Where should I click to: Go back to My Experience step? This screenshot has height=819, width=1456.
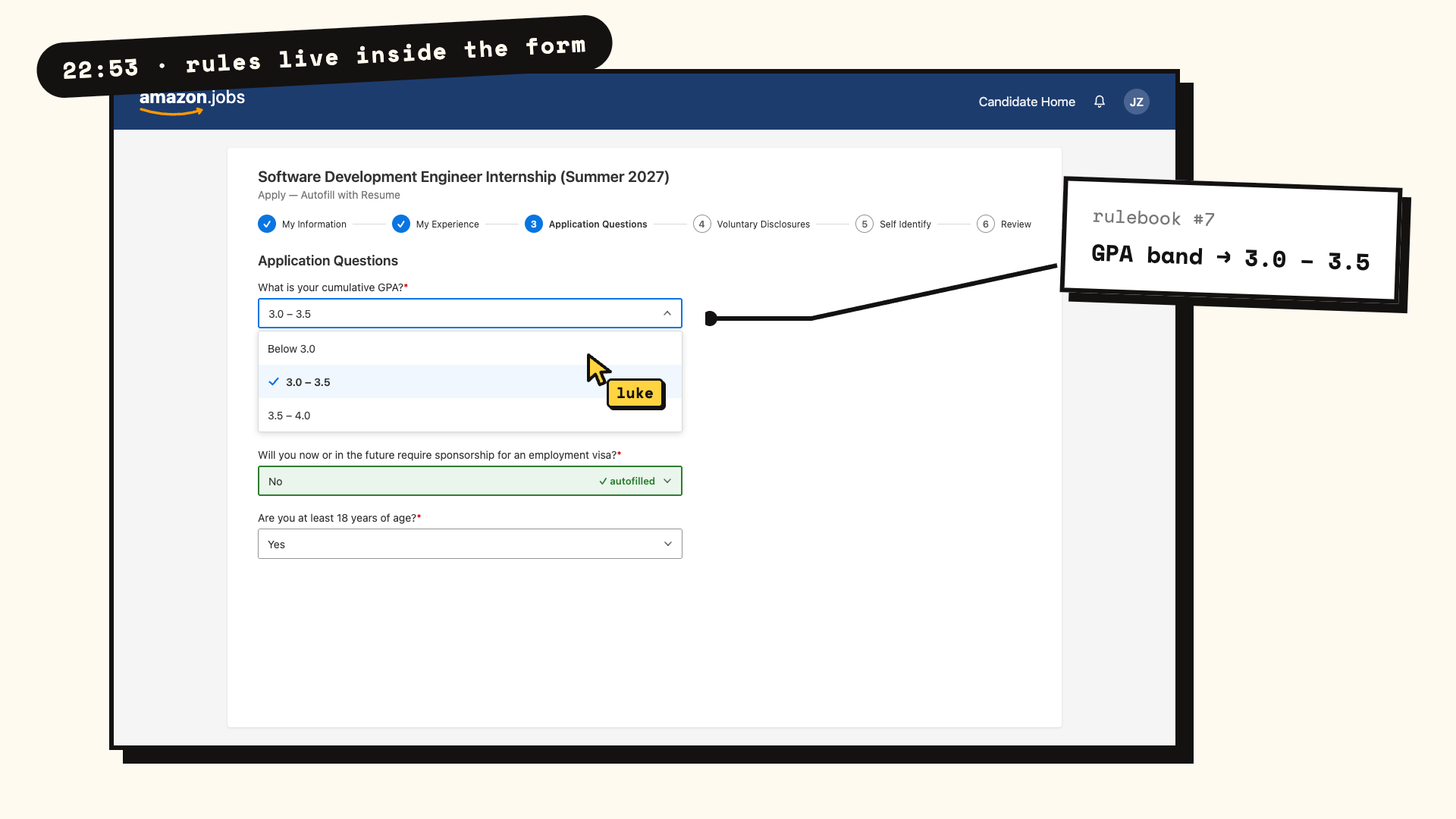[x=436, y=224]
